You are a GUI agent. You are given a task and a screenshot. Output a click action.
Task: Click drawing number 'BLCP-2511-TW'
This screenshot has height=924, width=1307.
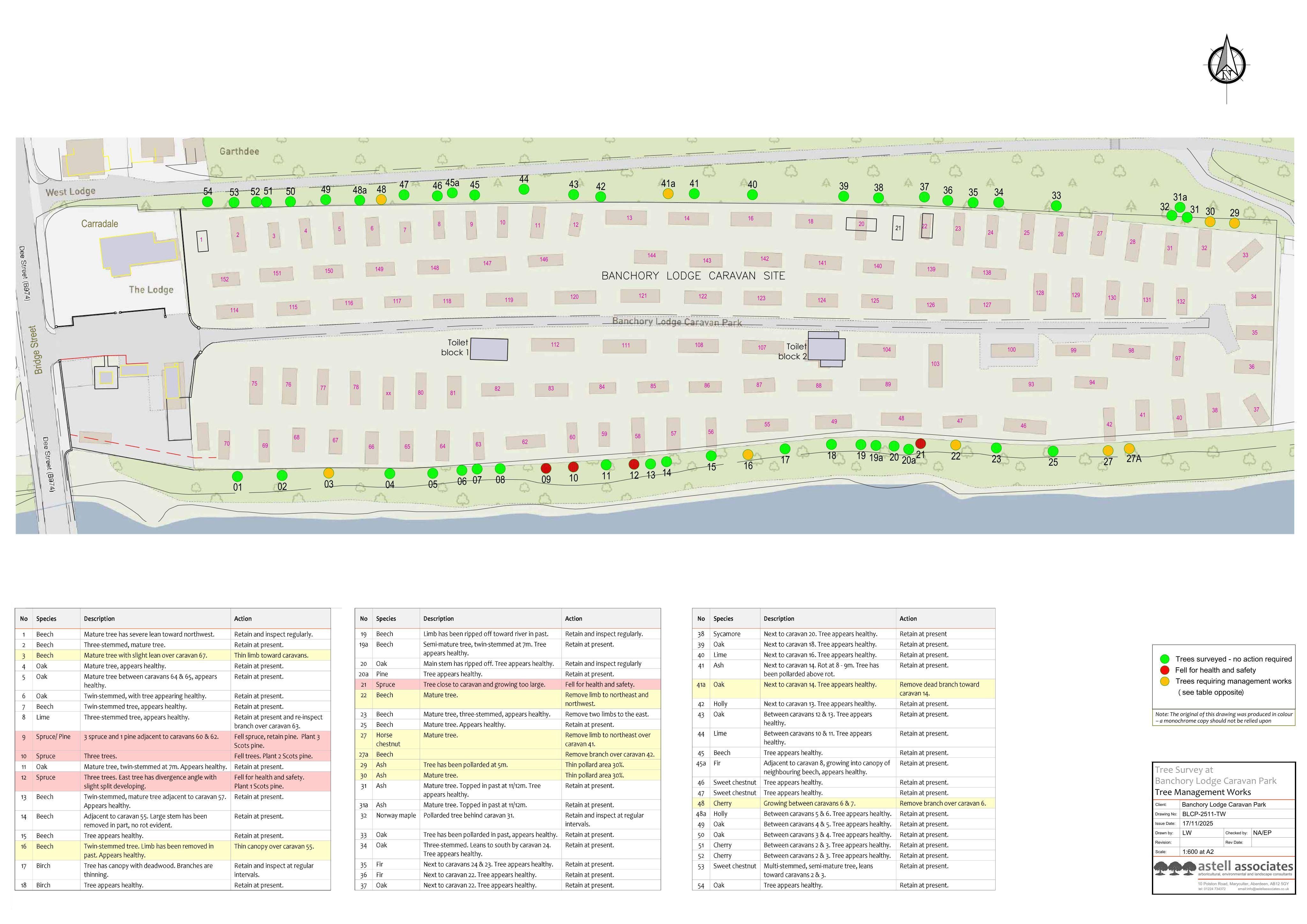click(1204, 814)
